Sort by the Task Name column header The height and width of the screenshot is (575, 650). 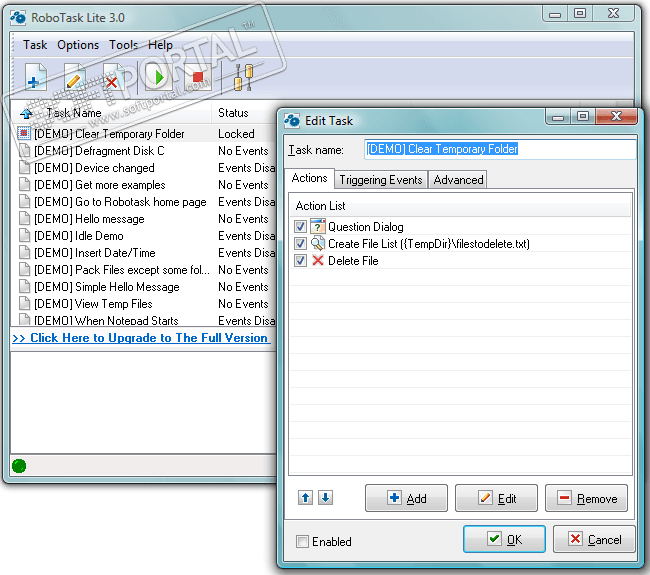(111, 113)
